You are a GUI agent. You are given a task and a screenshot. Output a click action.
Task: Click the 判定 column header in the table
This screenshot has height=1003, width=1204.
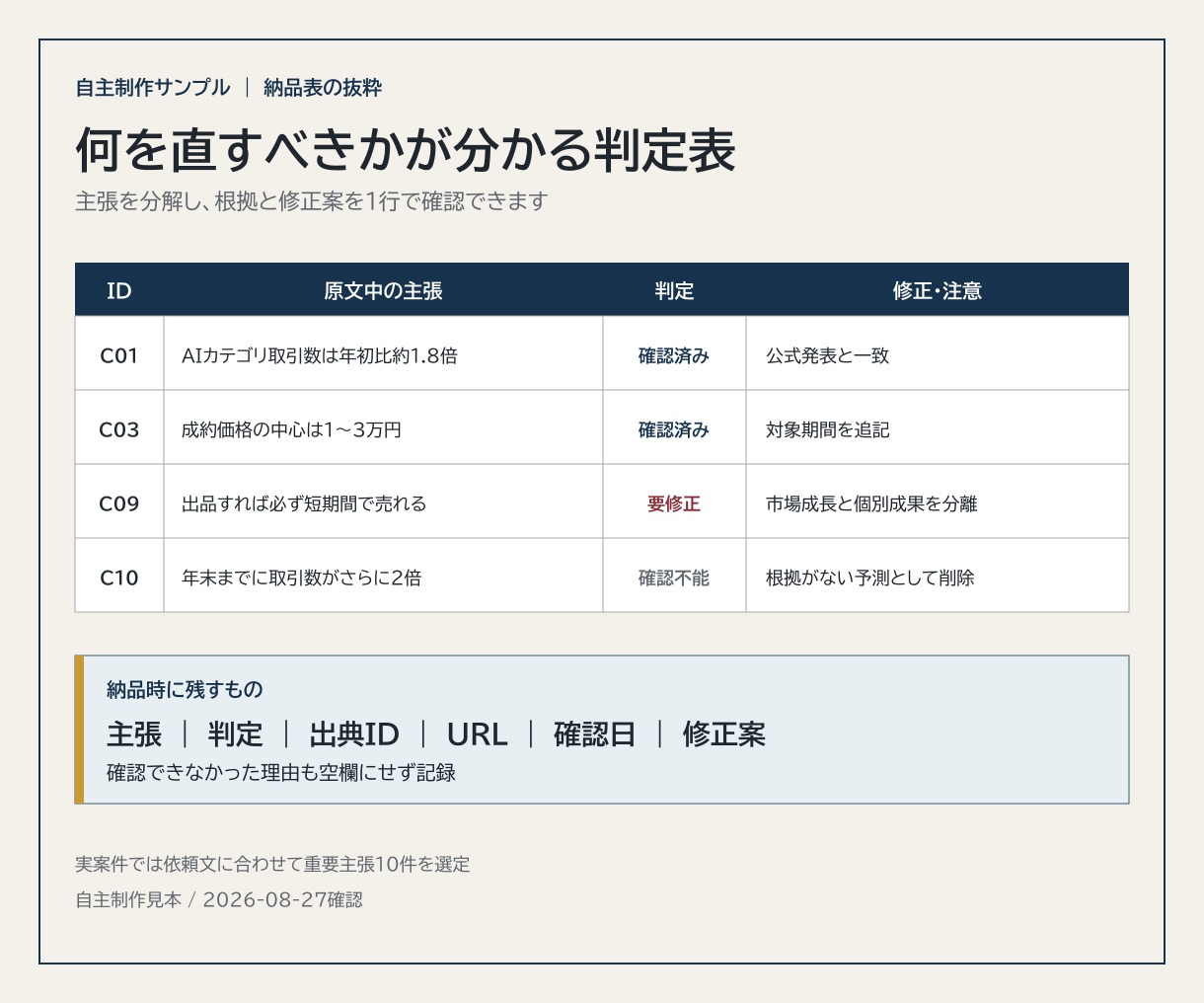674,291
